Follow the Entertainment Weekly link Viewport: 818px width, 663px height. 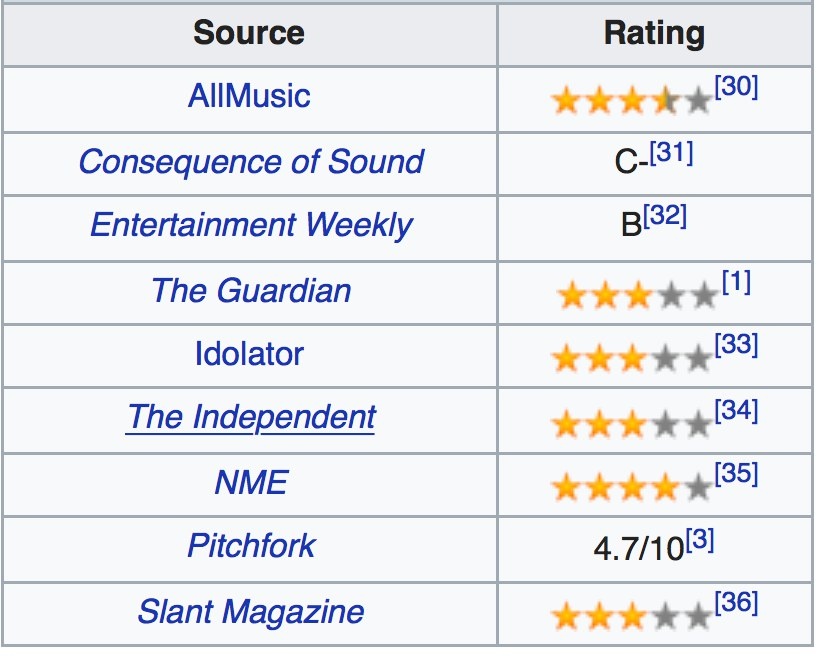tap(251, 225)
